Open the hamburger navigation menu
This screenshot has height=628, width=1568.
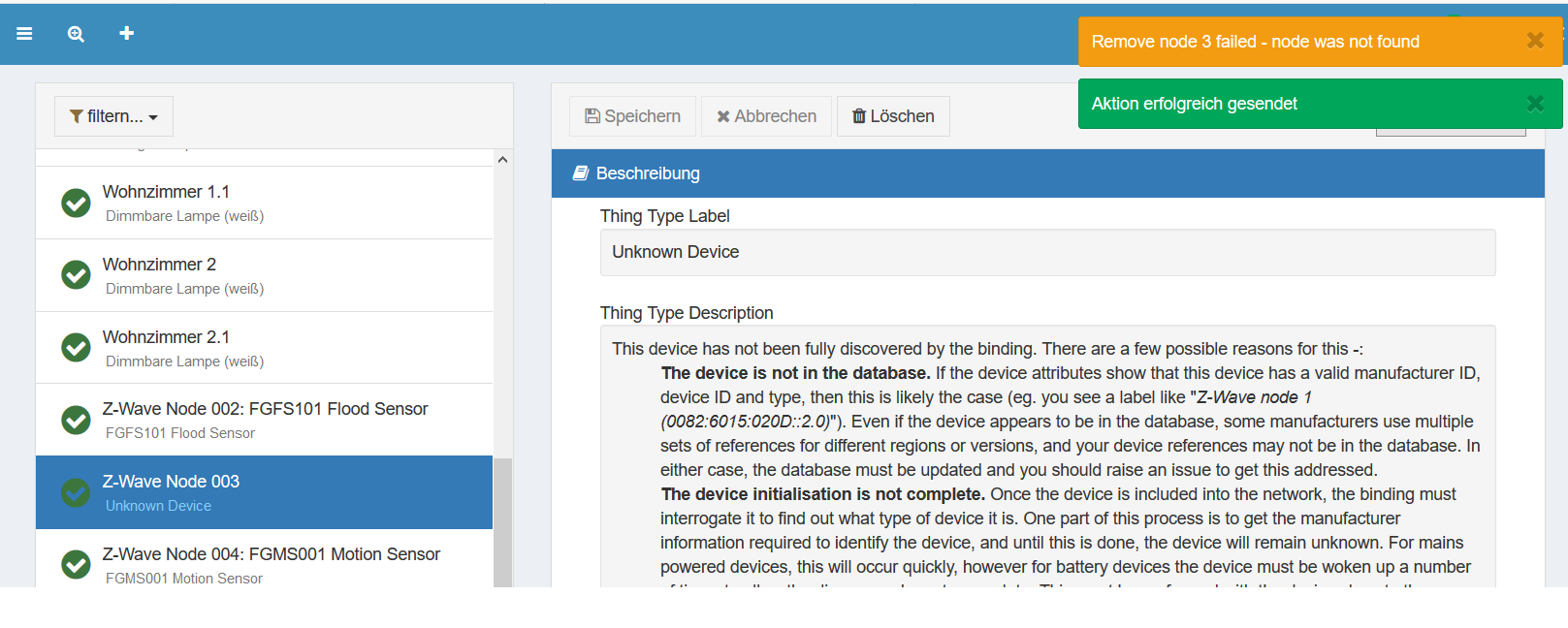click(x=25, y=34)
